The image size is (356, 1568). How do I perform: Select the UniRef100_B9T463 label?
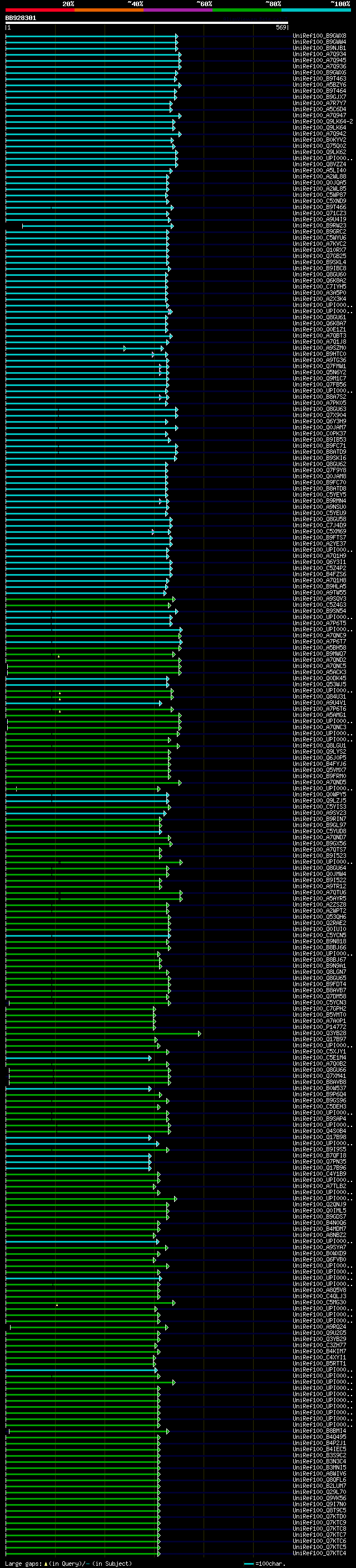(319, 78)
